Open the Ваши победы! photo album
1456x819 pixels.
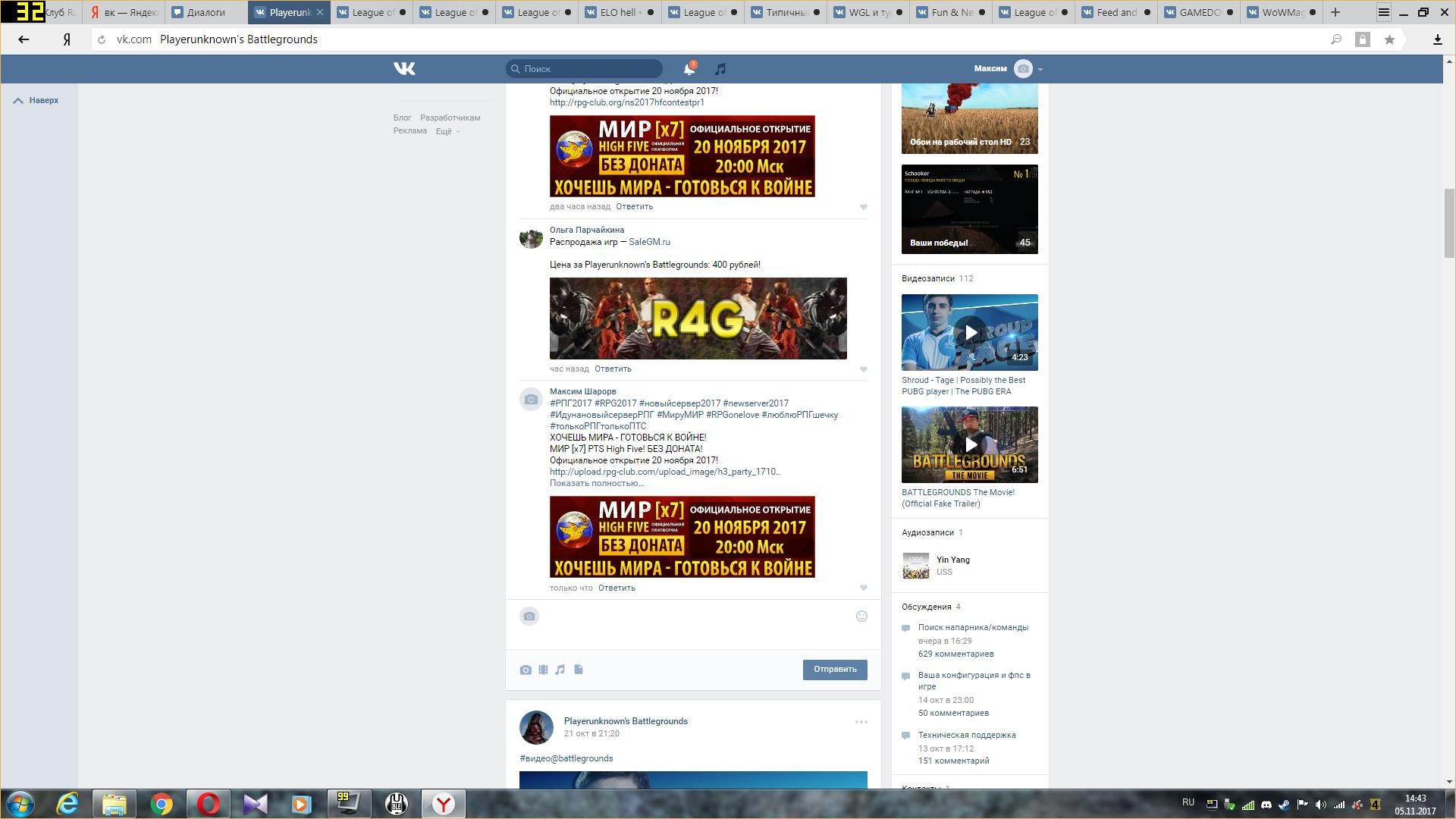[x=970, y=209]
